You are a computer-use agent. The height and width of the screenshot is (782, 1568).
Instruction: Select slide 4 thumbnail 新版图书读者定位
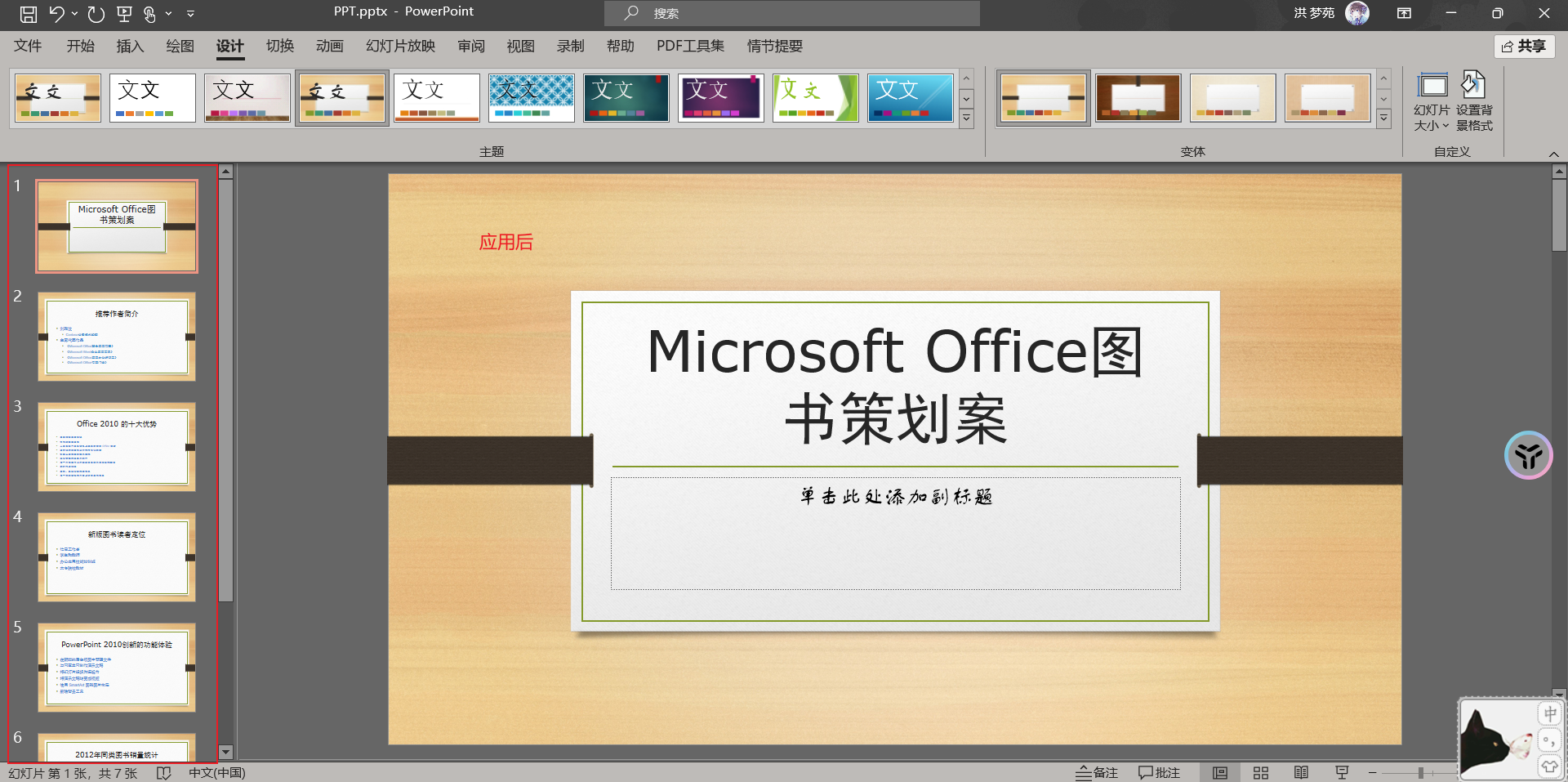[x=117, y=557]
